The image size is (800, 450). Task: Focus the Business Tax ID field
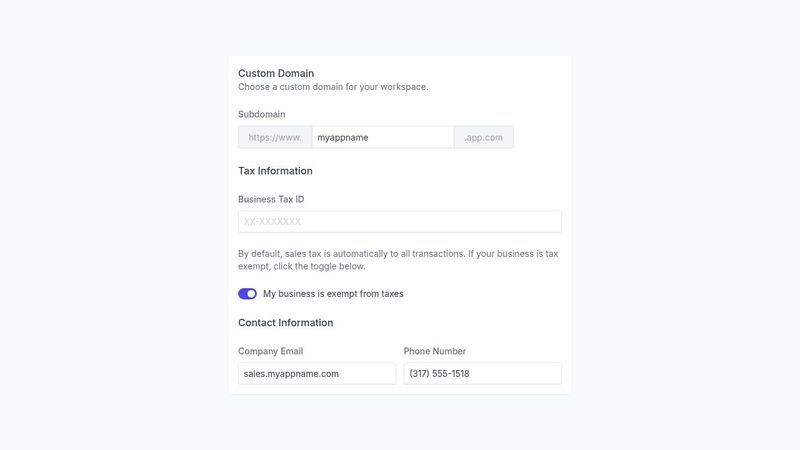pos(400,222)
